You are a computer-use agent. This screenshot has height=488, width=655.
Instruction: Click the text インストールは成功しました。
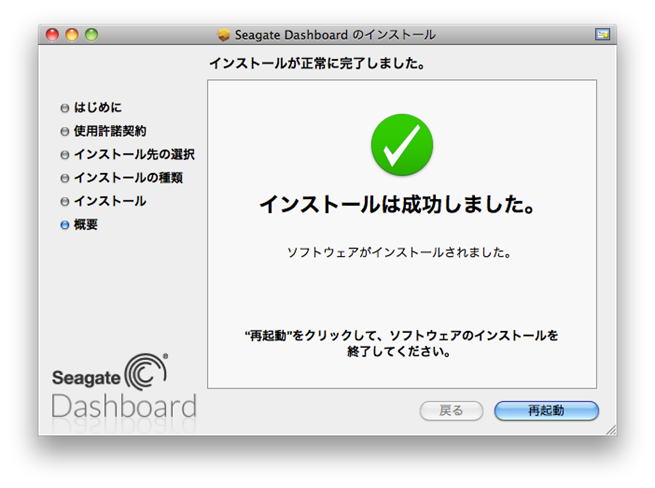(397, 204)
